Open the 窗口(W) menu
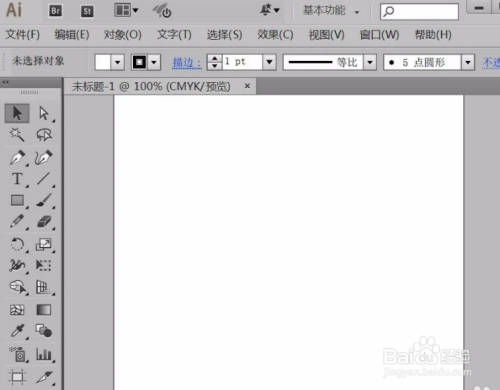Viewport: 500px width, 390px height. (379, 35)
